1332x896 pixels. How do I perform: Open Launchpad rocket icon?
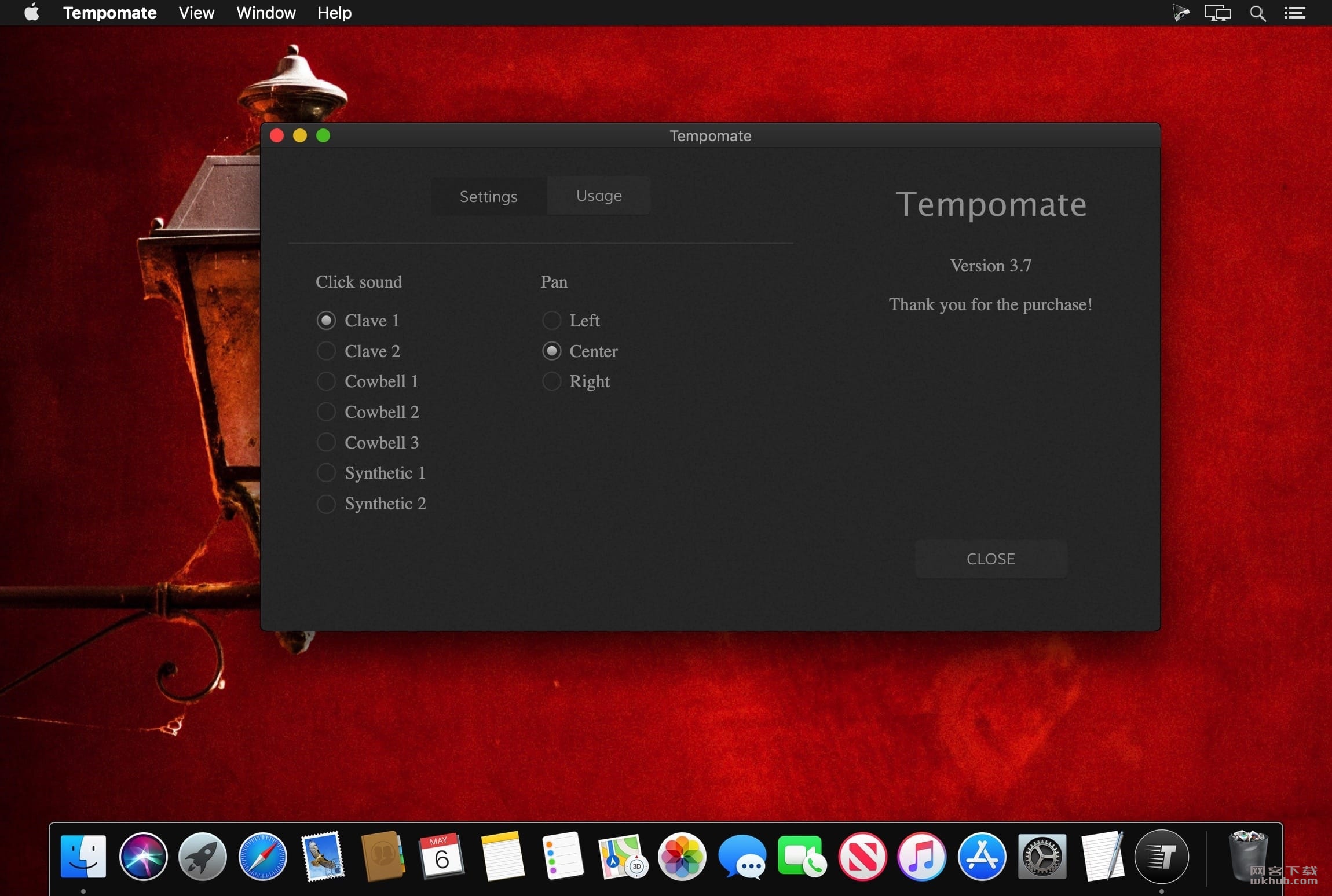tap(203, 856)
